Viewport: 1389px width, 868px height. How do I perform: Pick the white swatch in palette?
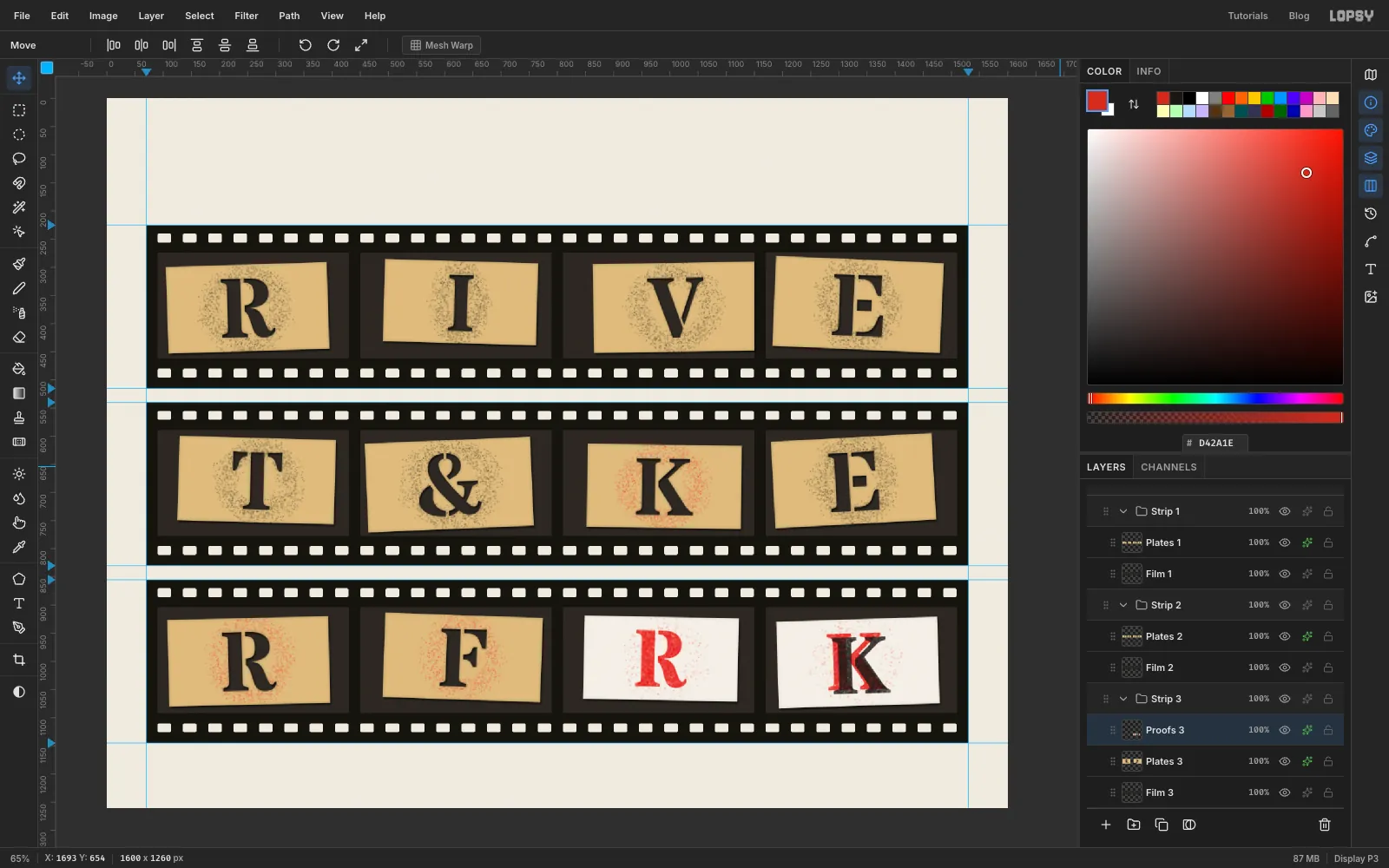[1202, 98]
